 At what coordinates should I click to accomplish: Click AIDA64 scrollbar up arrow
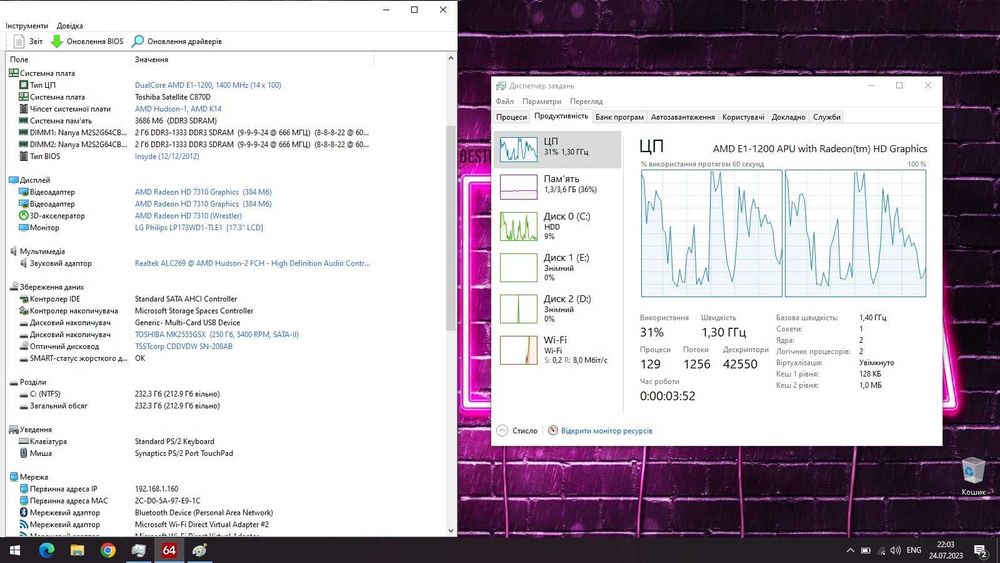point(451,58)
